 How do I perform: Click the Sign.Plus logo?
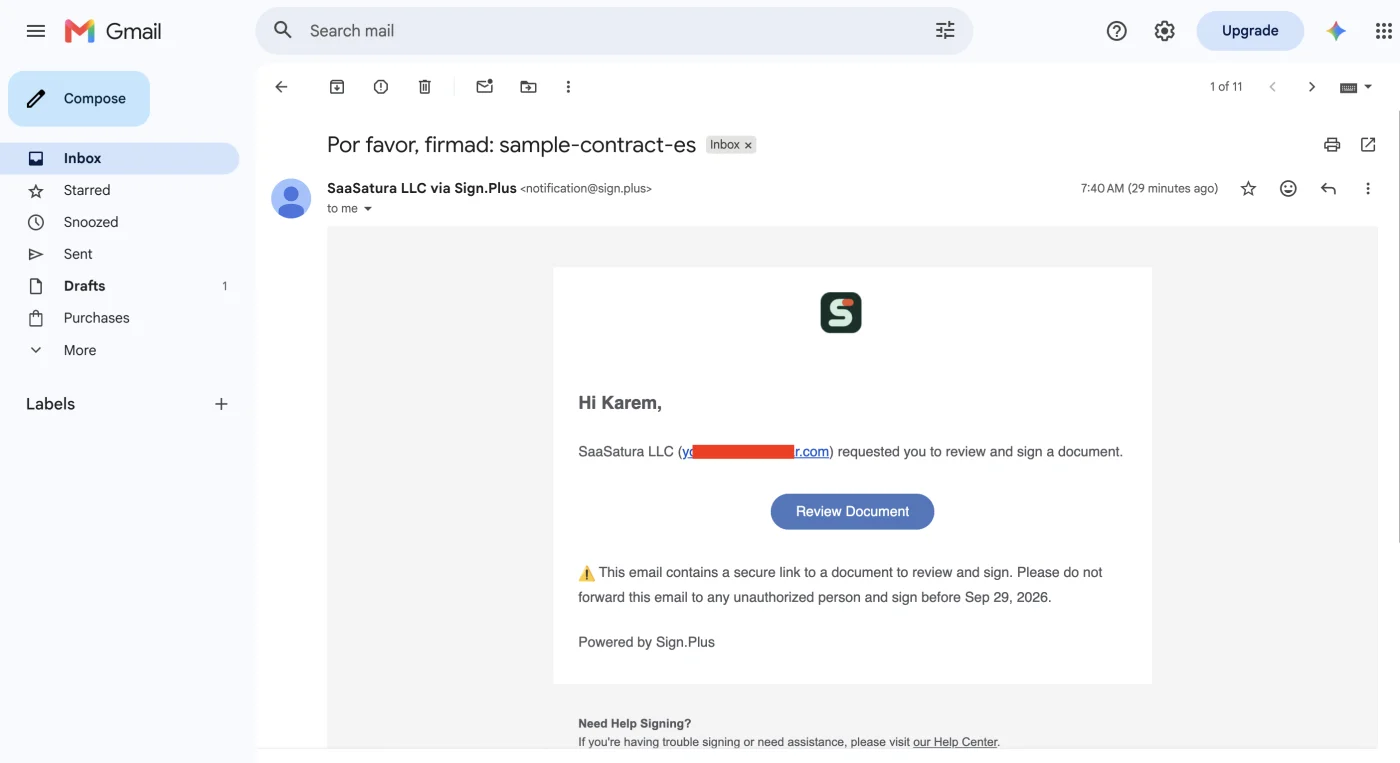[x=841, y=313]
